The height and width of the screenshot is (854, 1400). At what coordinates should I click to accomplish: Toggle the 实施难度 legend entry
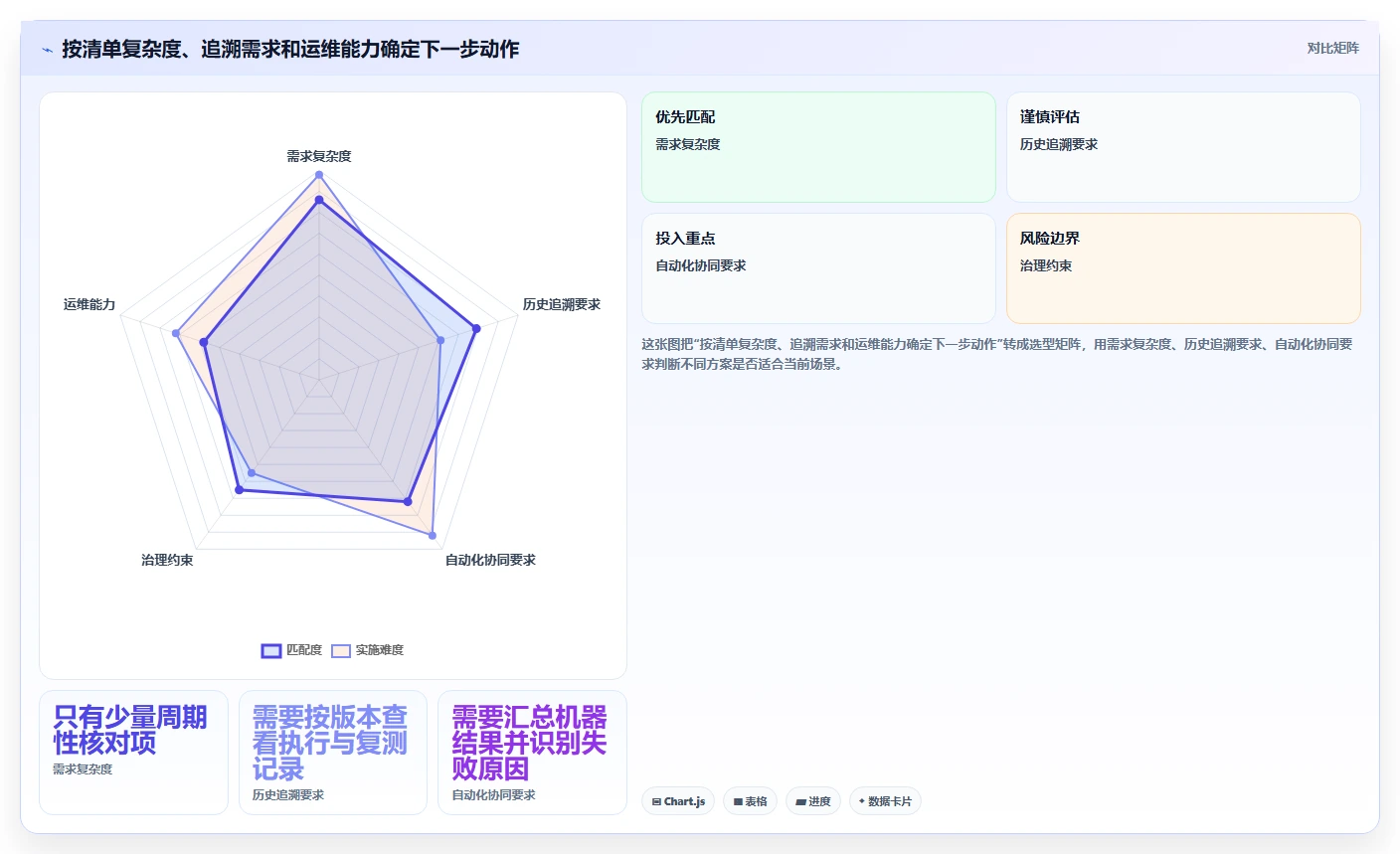click(x=367, y=650)
